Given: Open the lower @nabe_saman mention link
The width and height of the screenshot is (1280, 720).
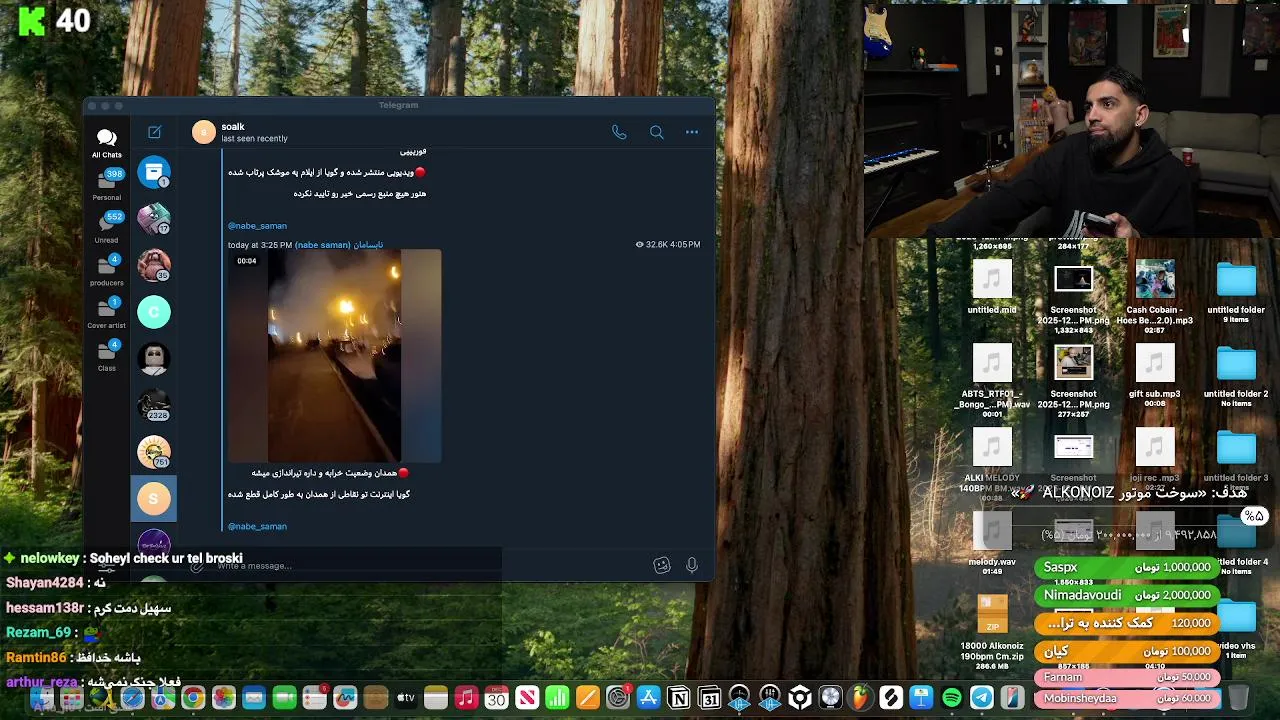Looking at the screenshot, I should 257,526.
